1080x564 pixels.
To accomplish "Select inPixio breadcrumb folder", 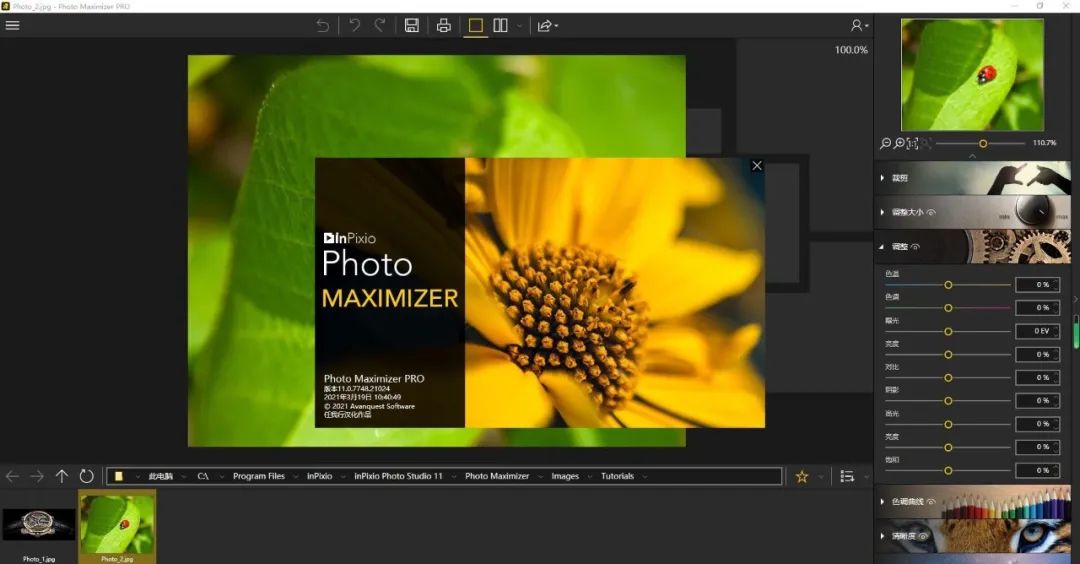I will point(320,476).
